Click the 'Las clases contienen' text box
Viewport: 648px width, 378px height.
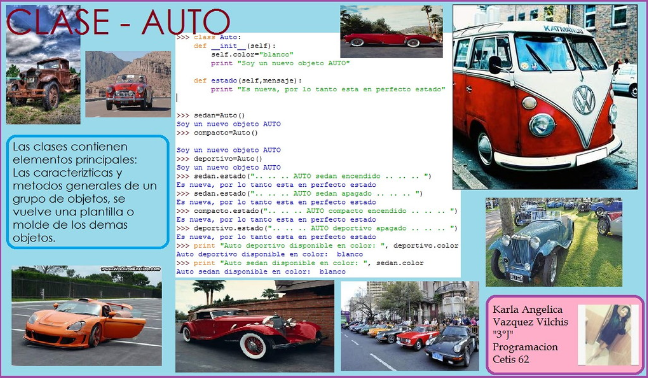coord(88,192)
